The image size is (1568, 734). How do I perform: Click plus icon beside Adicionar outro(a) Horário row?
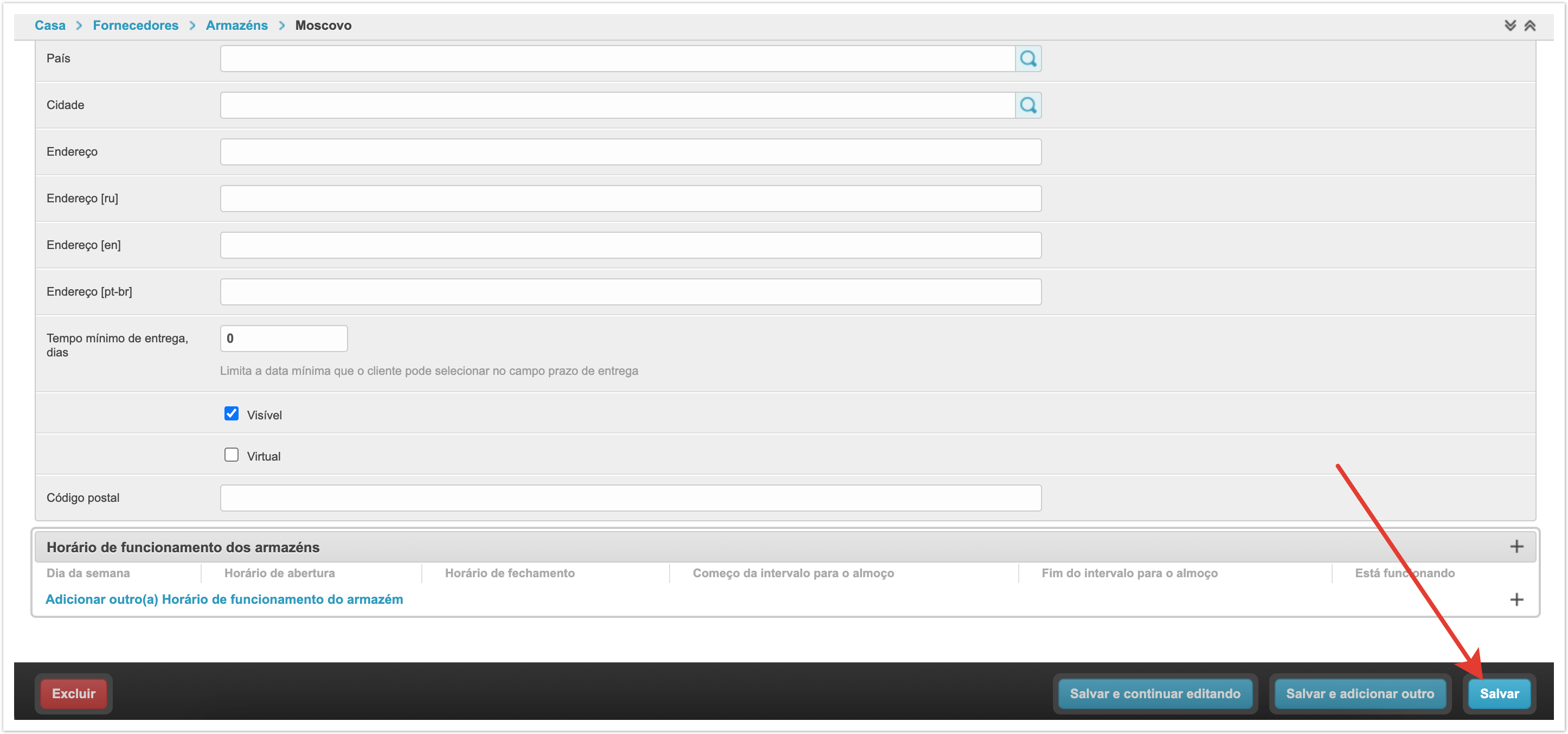tap(1516, 599)
